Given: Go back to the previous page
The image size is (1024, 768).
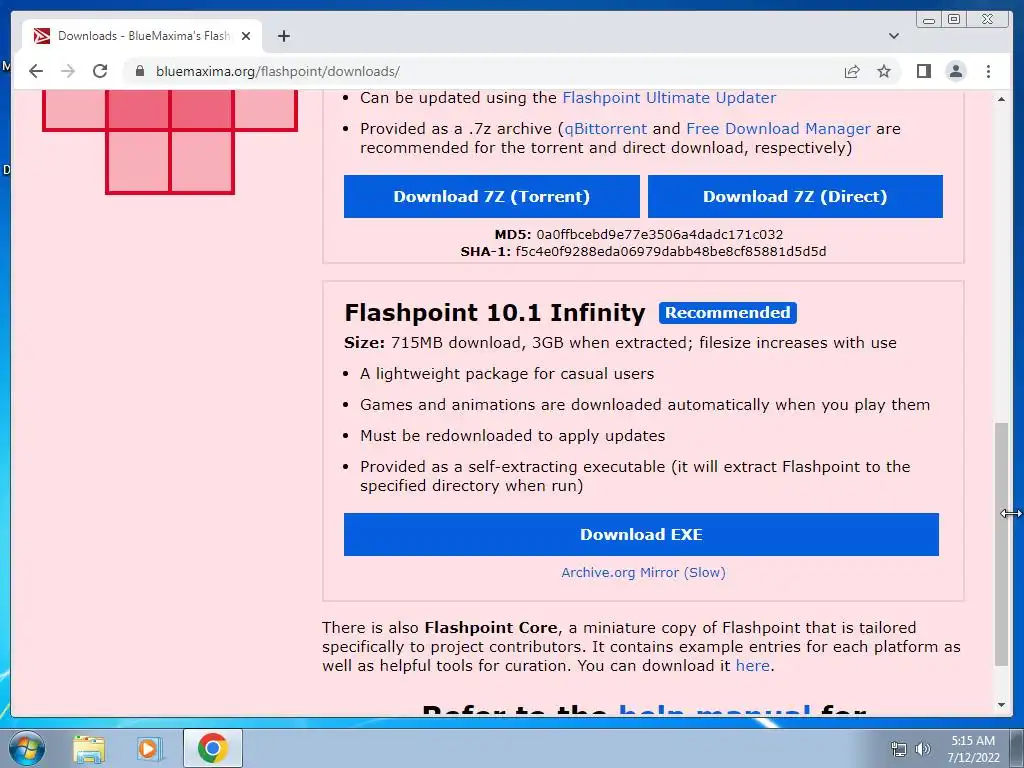Looking at the screenshot, I should 36,71.
